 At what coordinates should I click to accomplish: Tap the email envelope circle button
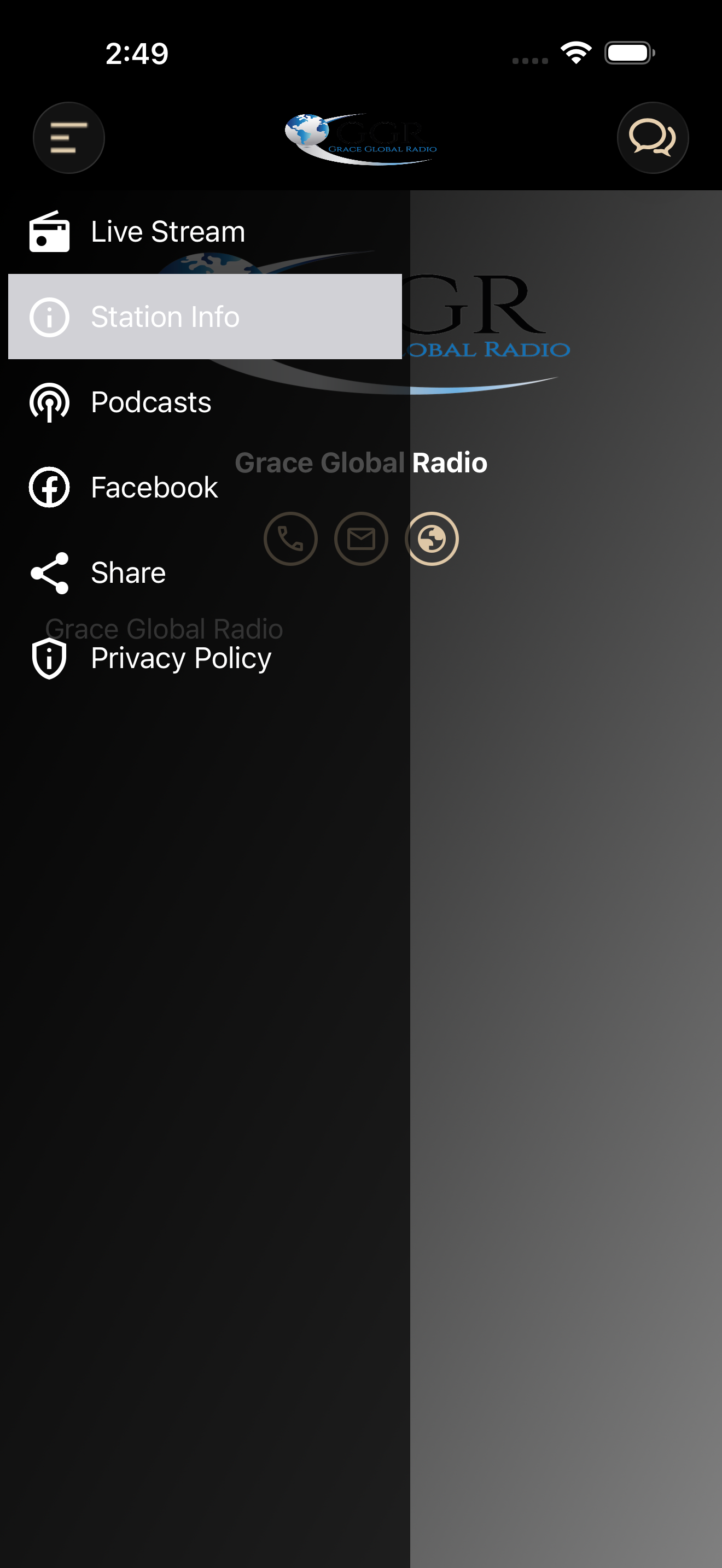tap(361, 539)
